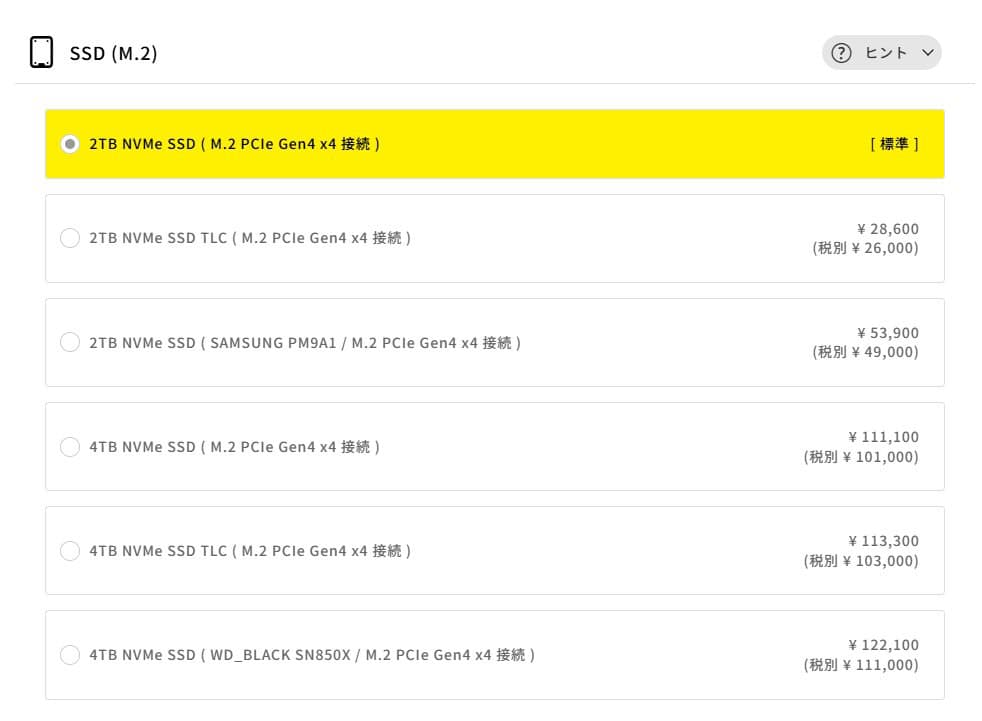Select the standard 2TB NVMe SSD radio
This screenshot has width=982, height=721.
[x=70, y=144]
